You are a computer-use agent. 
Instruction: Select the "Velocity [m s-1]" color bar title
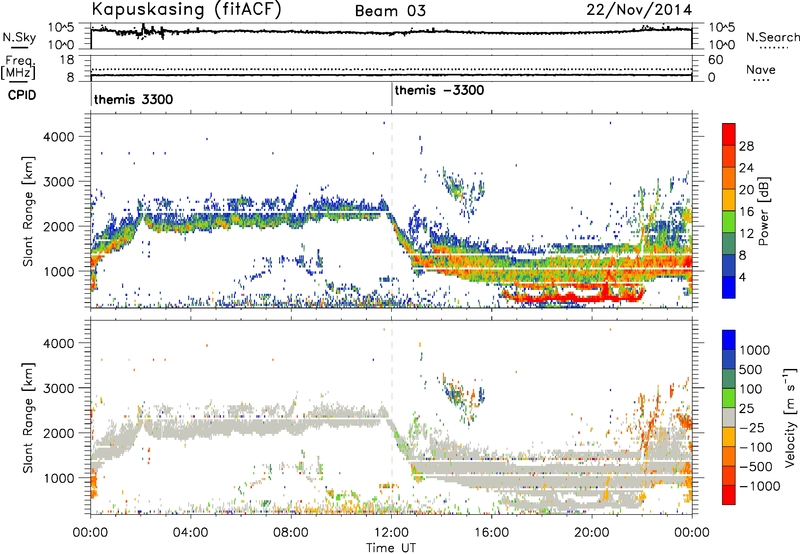tap(790, 417)
